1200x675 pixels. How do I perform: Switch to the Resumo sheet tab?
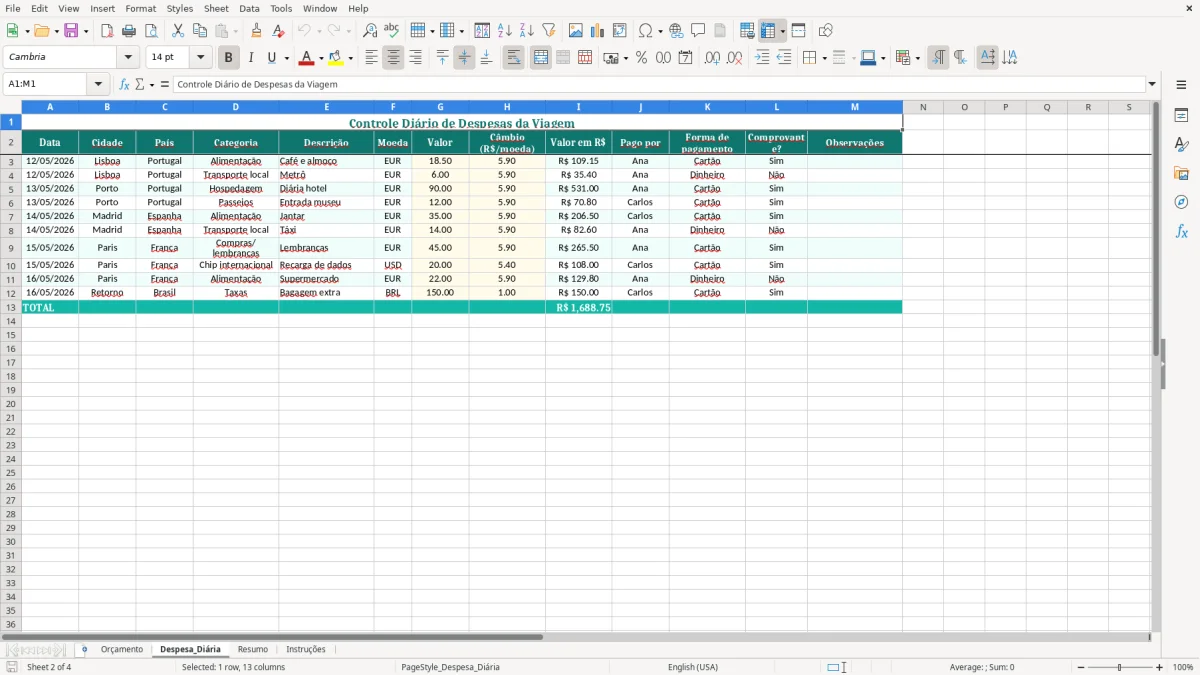click(x=253, y=649)
